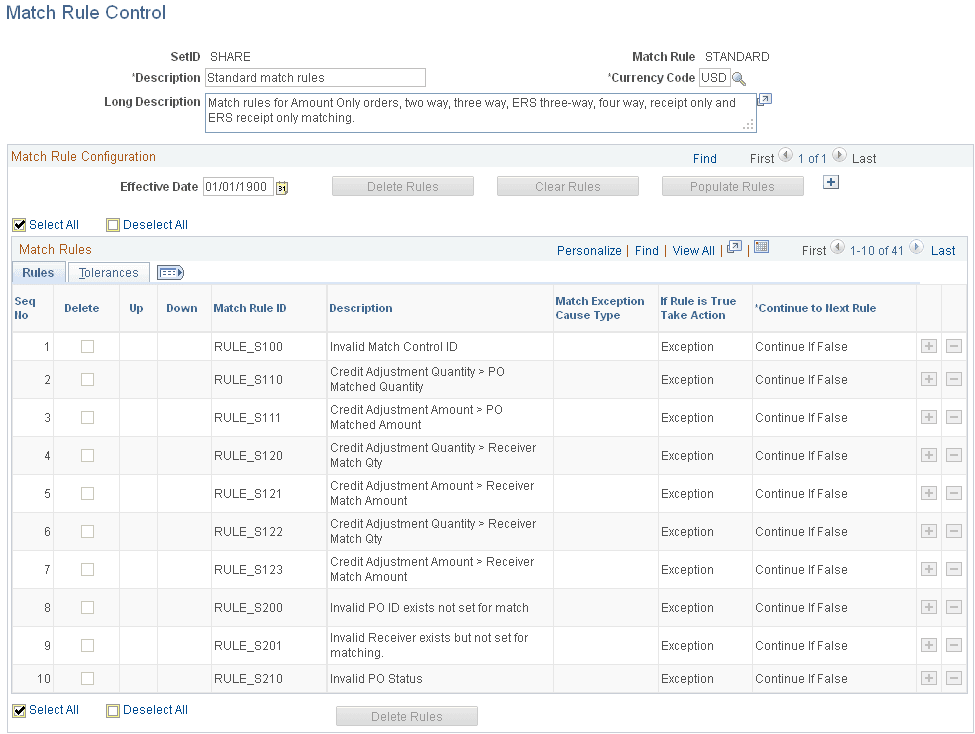The height and width of the screenshot is (734, 975).
Task: Click Find in Match Rule Configuration header
Action: [x=705, y=159]
